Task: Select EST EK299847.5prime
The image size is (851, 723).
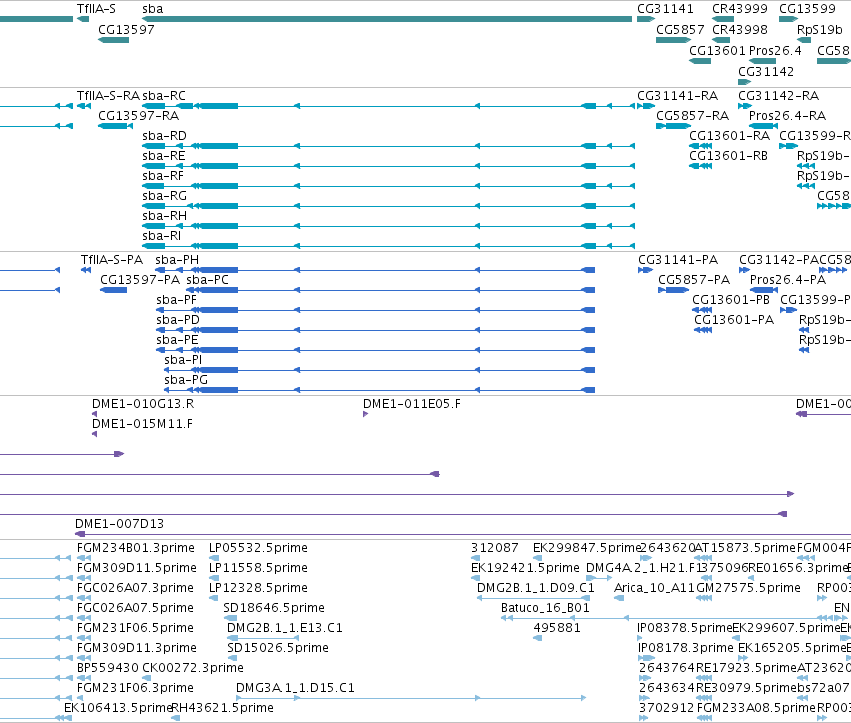Action: point(587,548)
